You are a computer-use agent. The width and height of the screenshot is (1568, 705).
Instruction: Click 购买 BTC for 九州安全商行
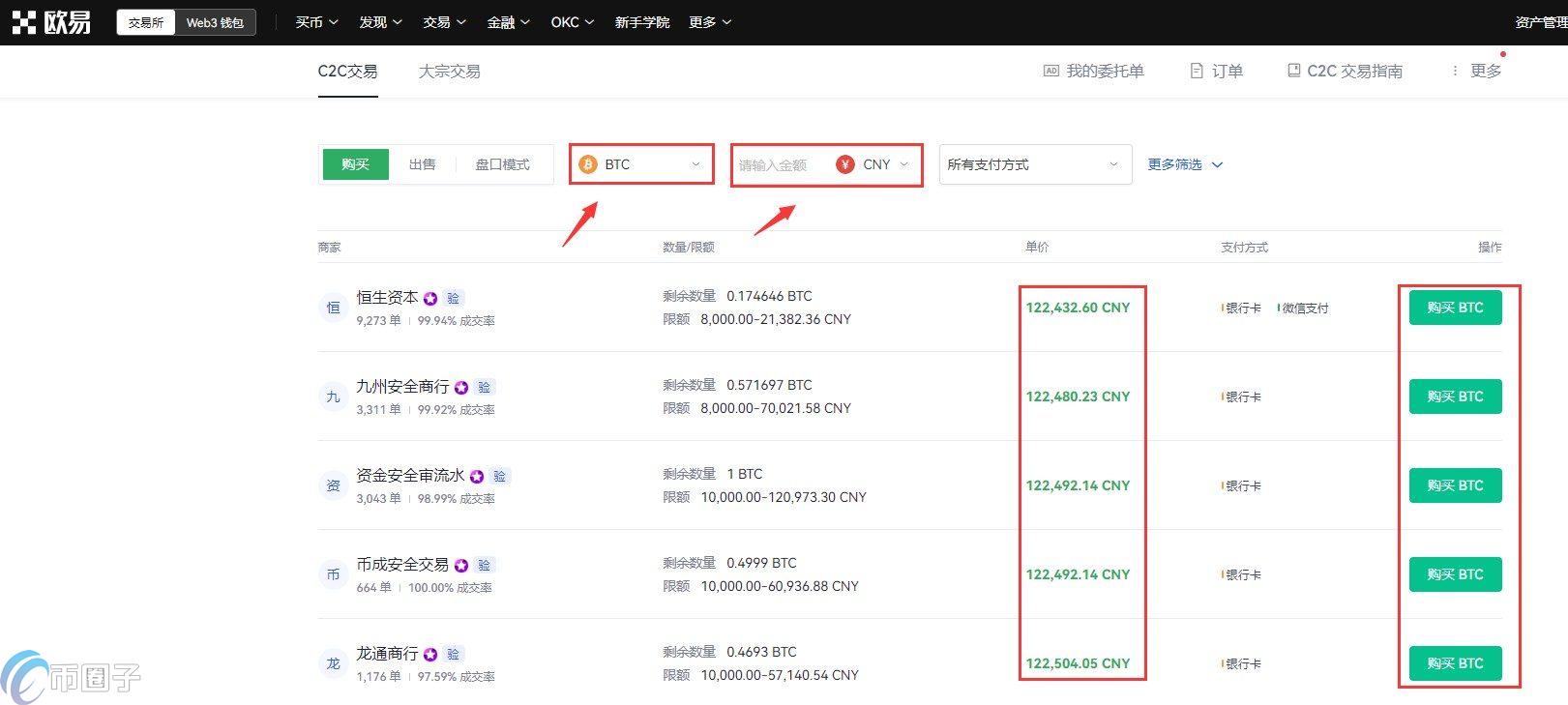coord(1455,397)
